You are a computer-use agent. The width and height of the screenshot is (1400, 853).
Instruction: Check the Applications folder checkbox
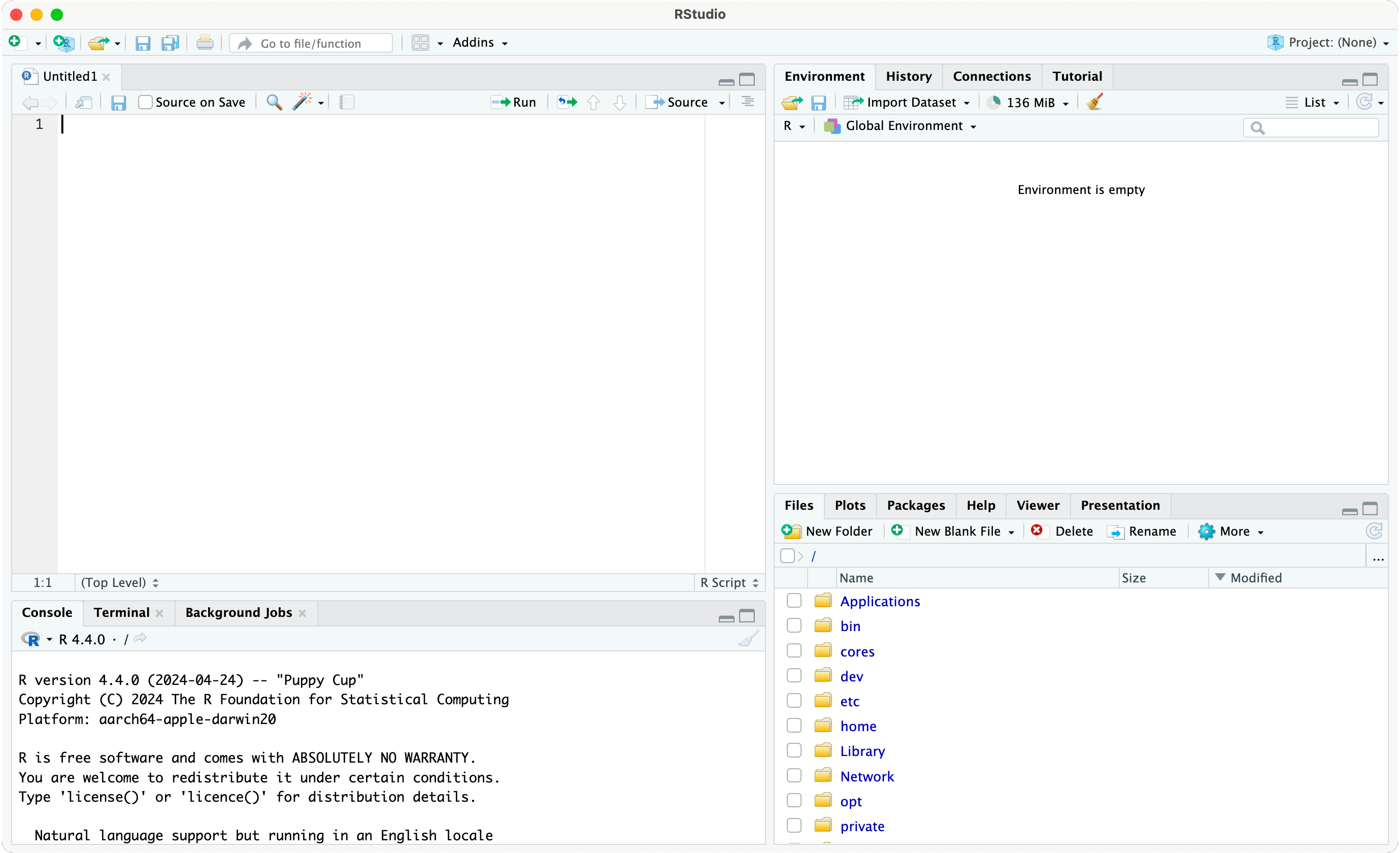794,601
